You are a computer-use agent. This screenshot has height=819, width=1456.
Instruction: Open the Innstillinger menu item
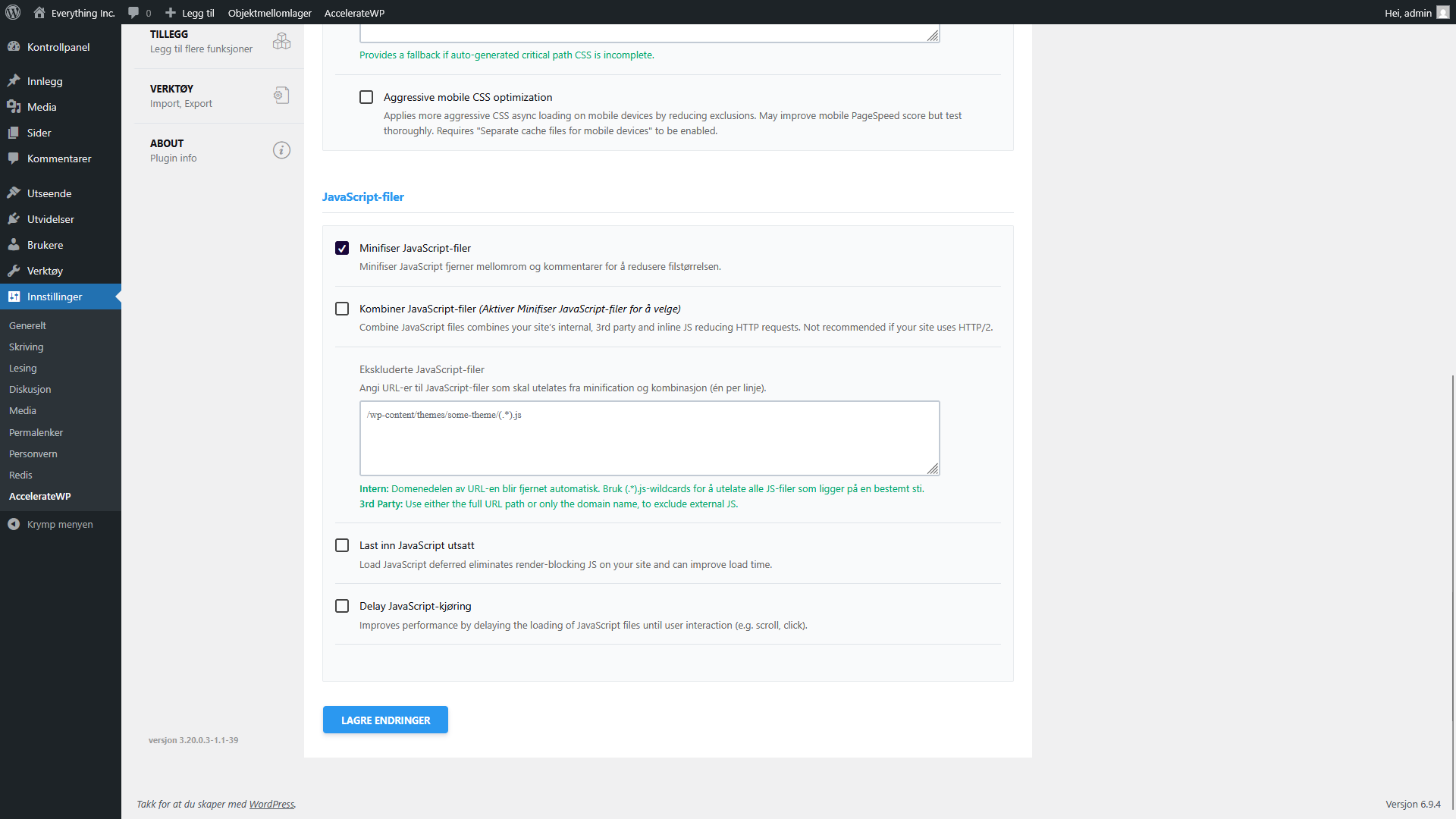[61, 296]
